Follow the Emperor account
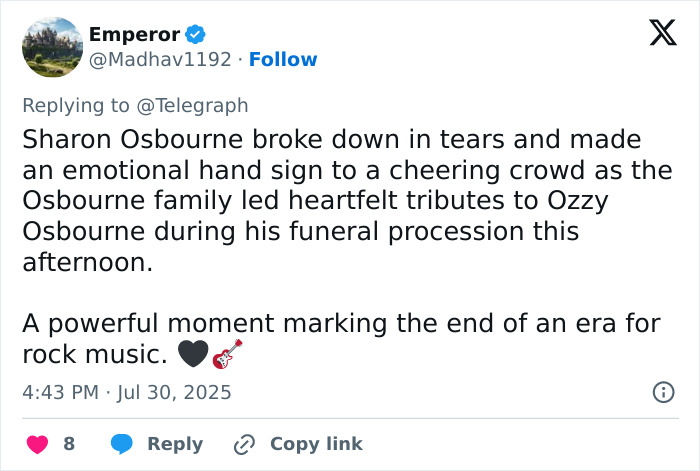 click(x=283, y=60)
